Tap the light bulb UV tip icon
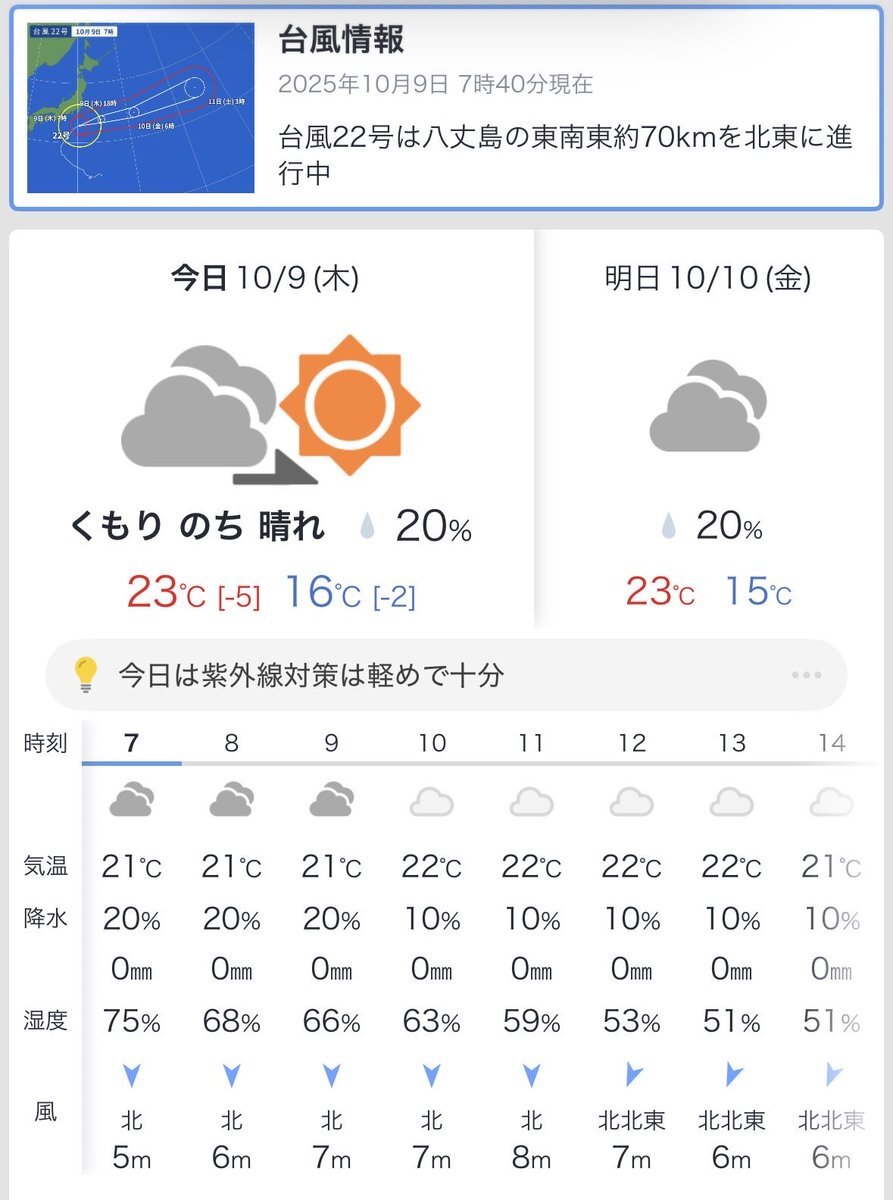The height and width of the screenshot is (1200, 893). pyautogui.click(x=86, y=675)
